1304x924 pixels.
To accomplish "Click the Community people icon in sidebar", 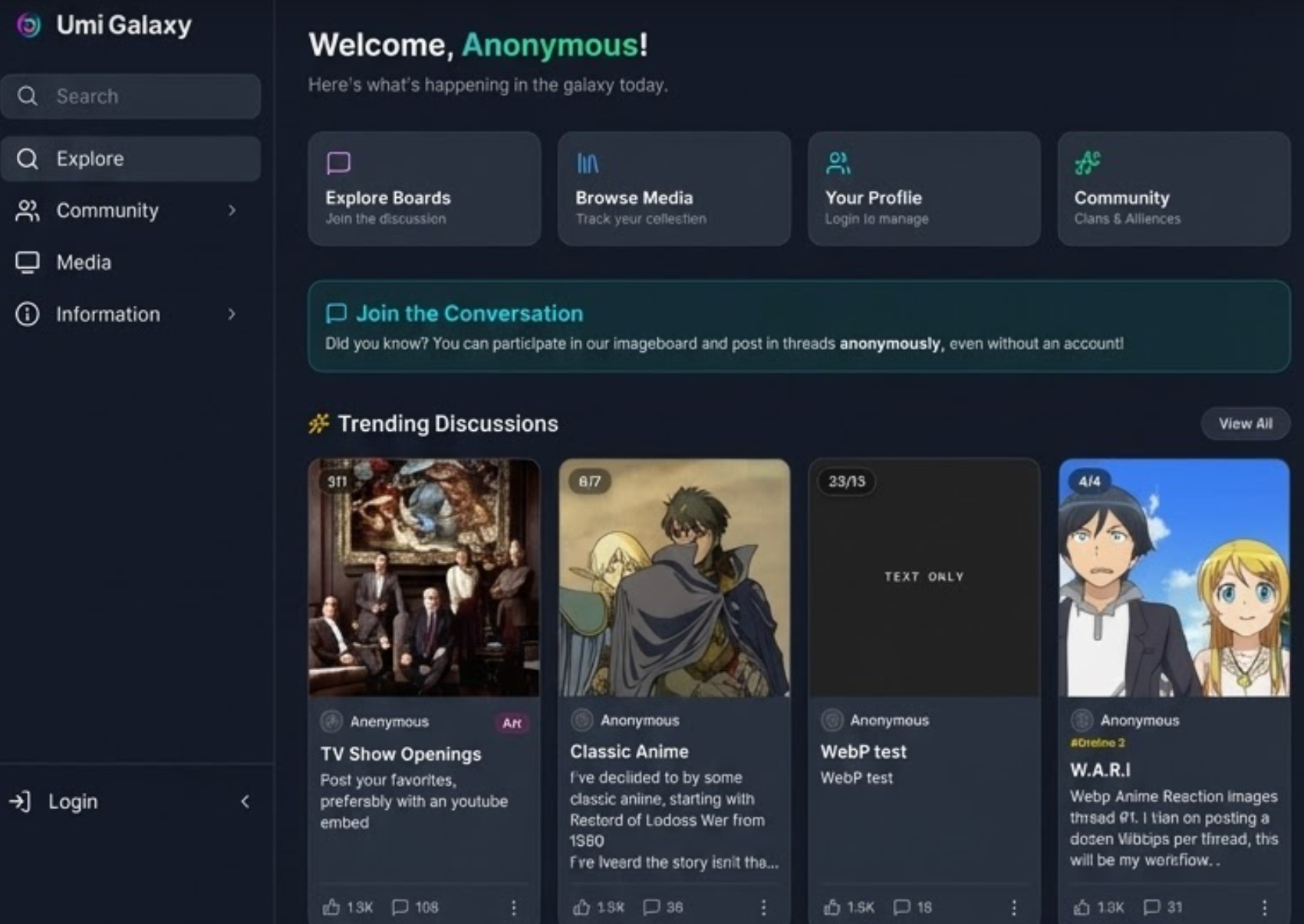I will [x=28, y=211].
